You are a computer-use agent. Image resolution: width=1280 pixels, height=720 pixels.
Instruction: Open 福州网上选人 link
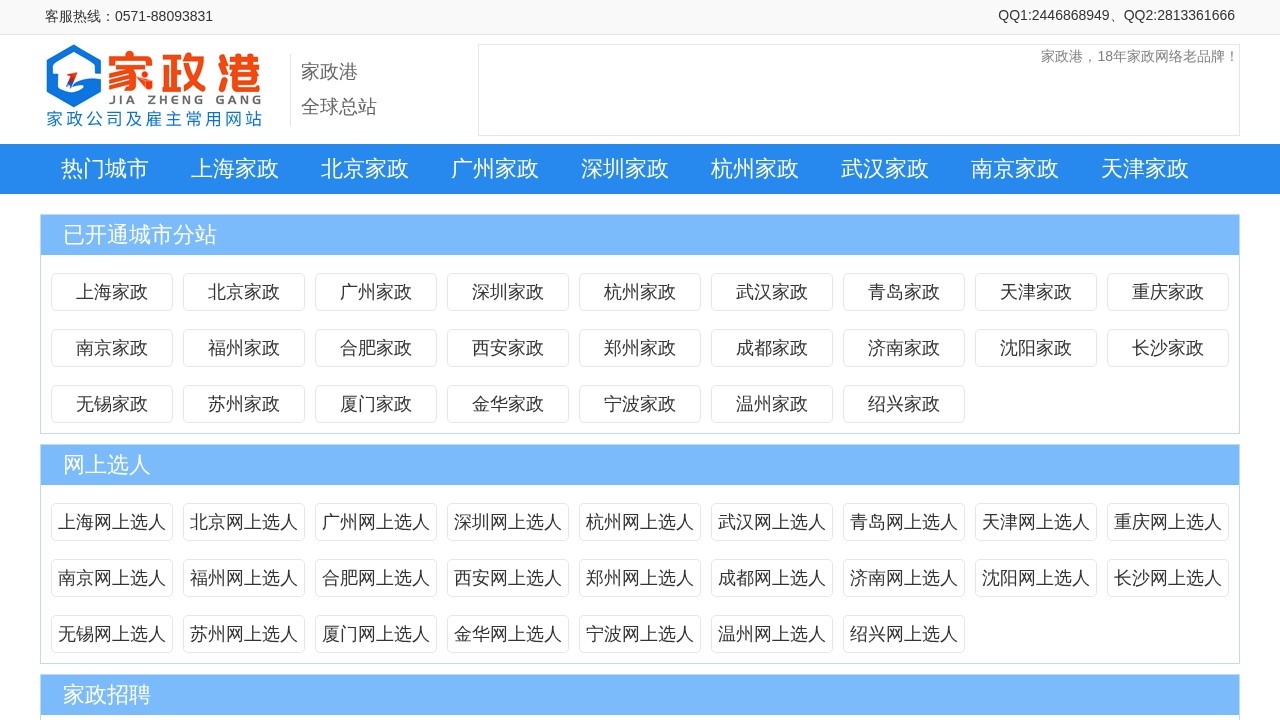point(244,578)
